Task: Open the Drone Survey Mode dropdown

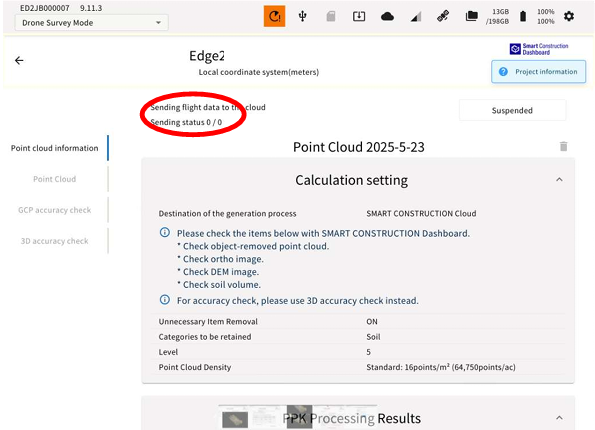Action: point(91,23)
